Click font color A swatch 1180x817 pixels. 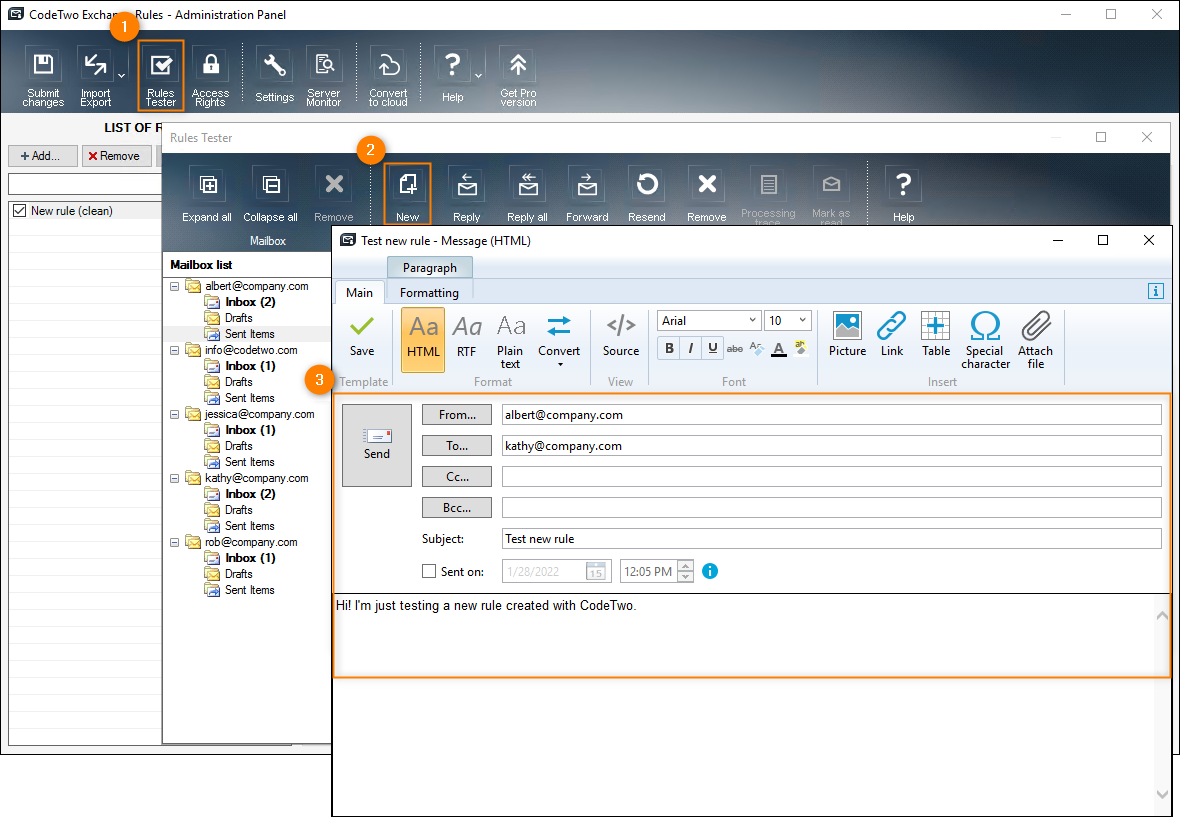click(x=779, y=348)
